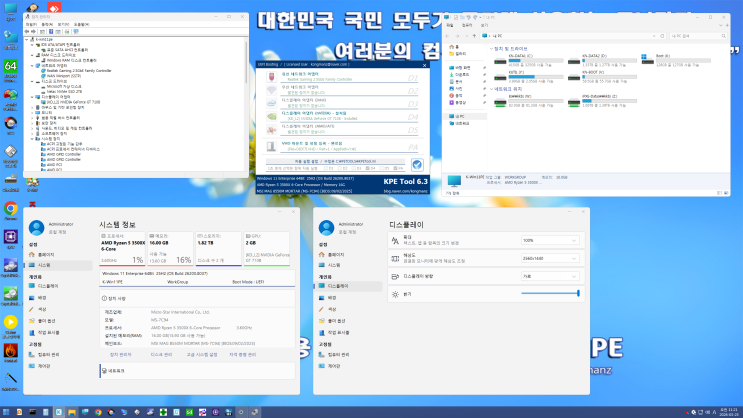Open the KN-DATA1 (C:) drive in Explorer
743x418 pixels.
(x=528, y=60)
